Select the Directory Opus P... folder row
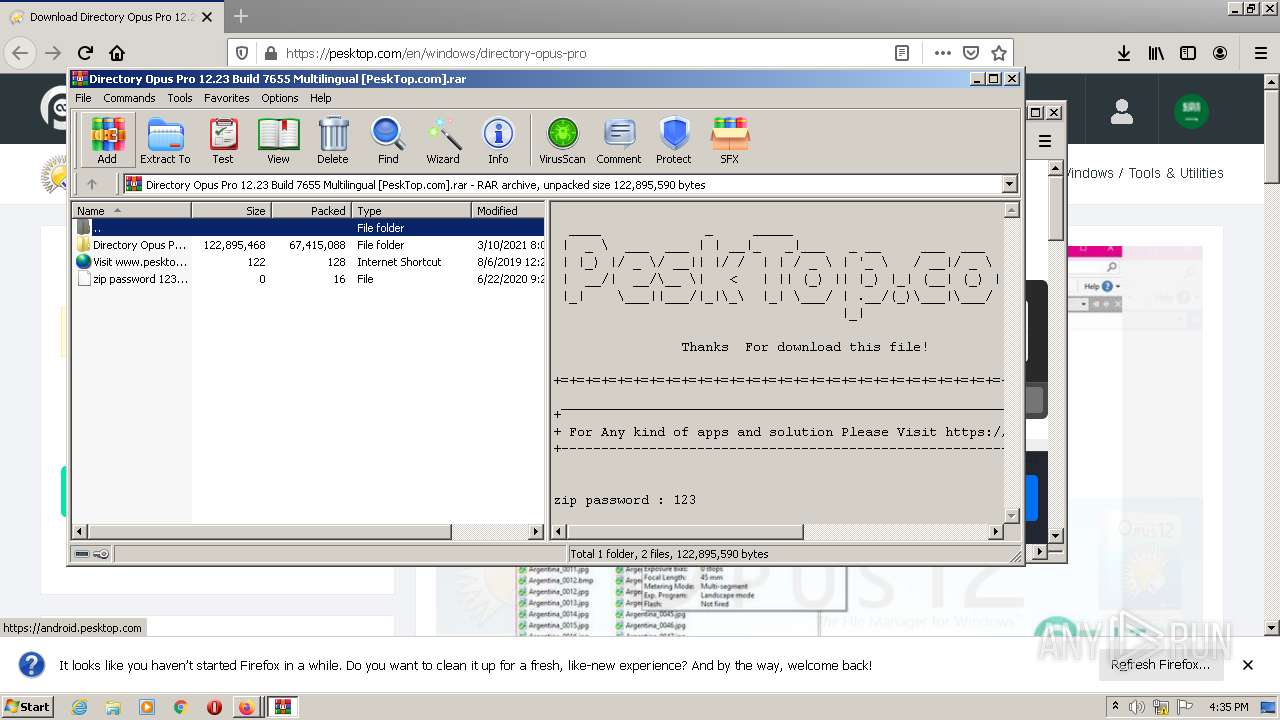This screenshot has width=1280, height=720. click(x=309, y=245)
